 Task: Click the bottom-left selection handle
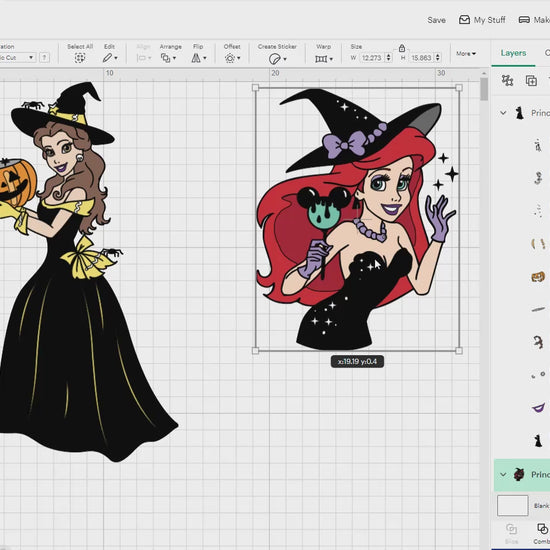(x=255, y=350)
